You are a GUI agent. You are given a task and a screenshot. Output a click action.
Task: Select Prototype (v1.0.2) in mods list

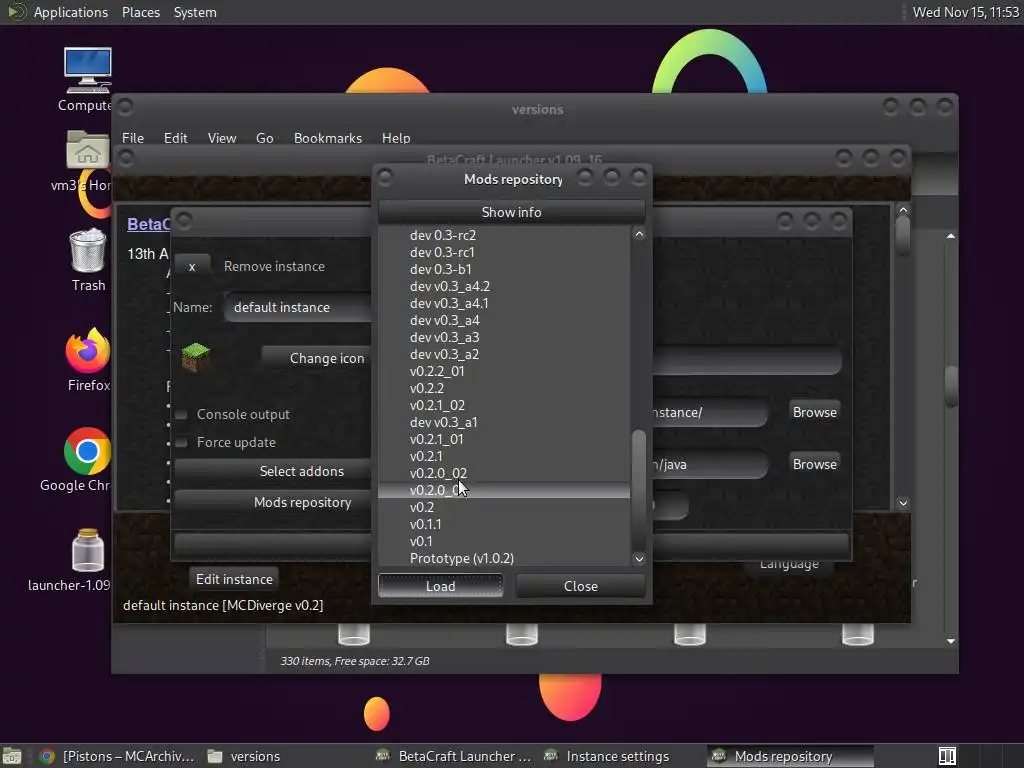[504, 558]
